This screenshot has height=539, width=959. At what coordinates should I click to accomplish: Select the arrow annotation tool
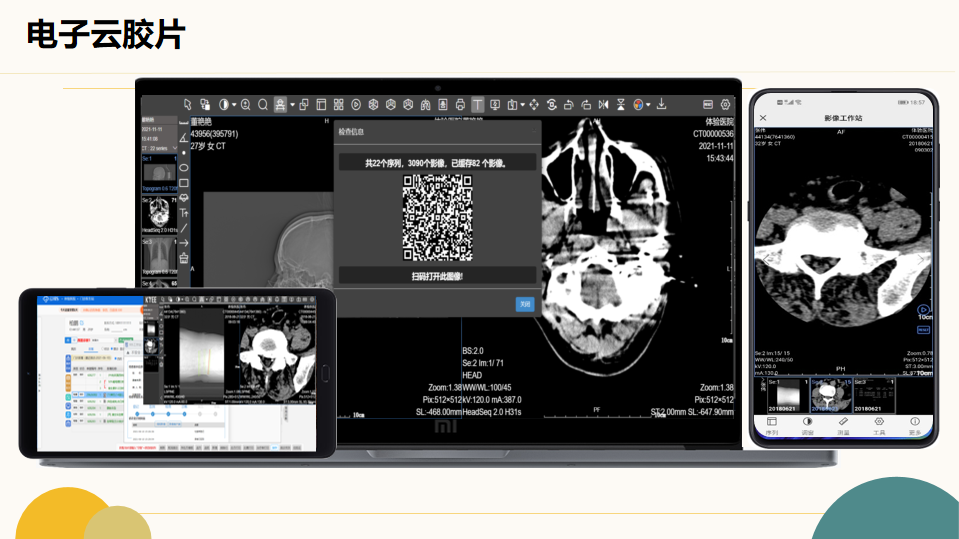click(184, 242)
